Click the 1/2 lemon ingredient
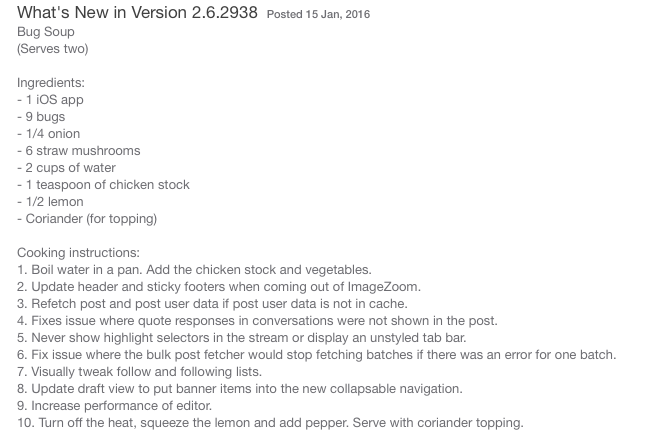The image size is (655, 440). coord(51,202)
